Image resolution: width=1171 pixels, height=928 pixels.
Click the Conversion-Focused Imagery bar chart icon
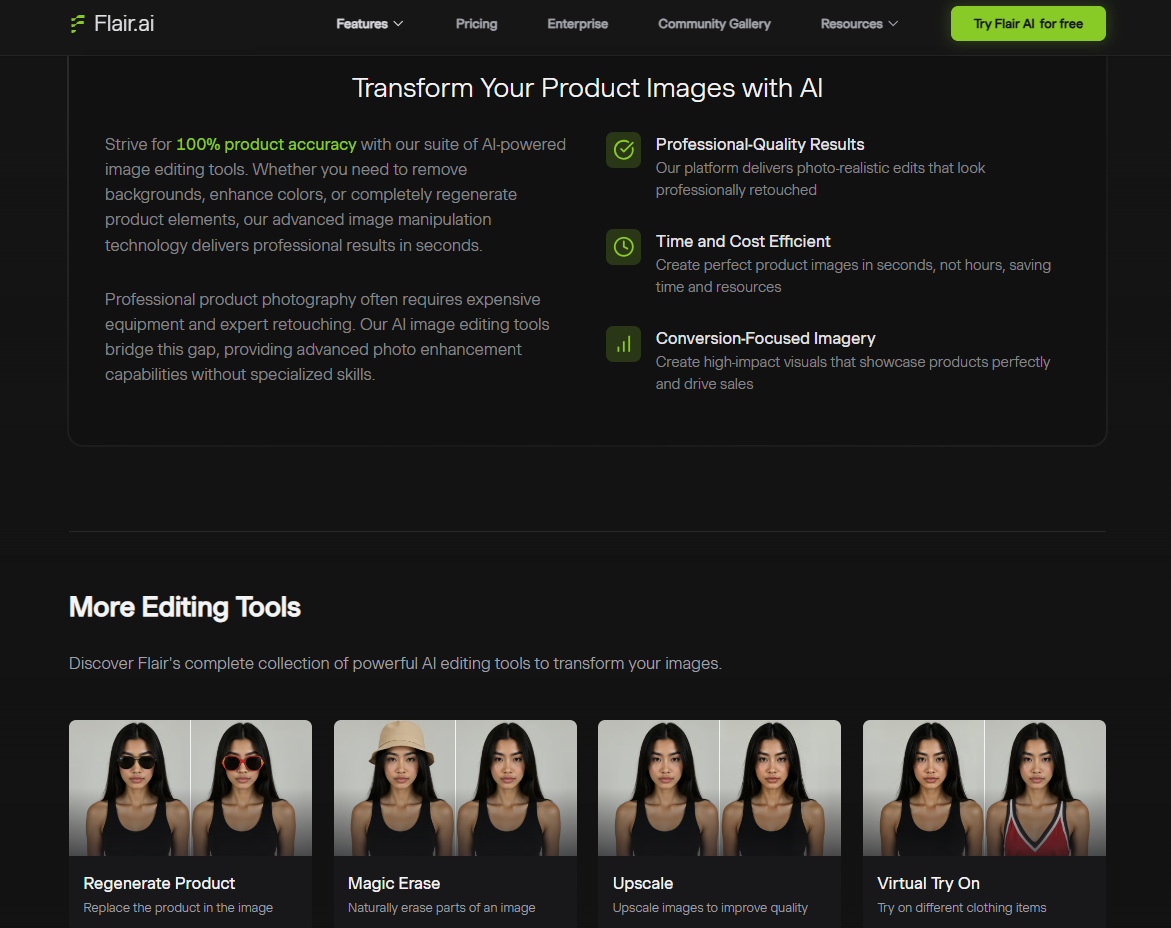pos(624,344)
